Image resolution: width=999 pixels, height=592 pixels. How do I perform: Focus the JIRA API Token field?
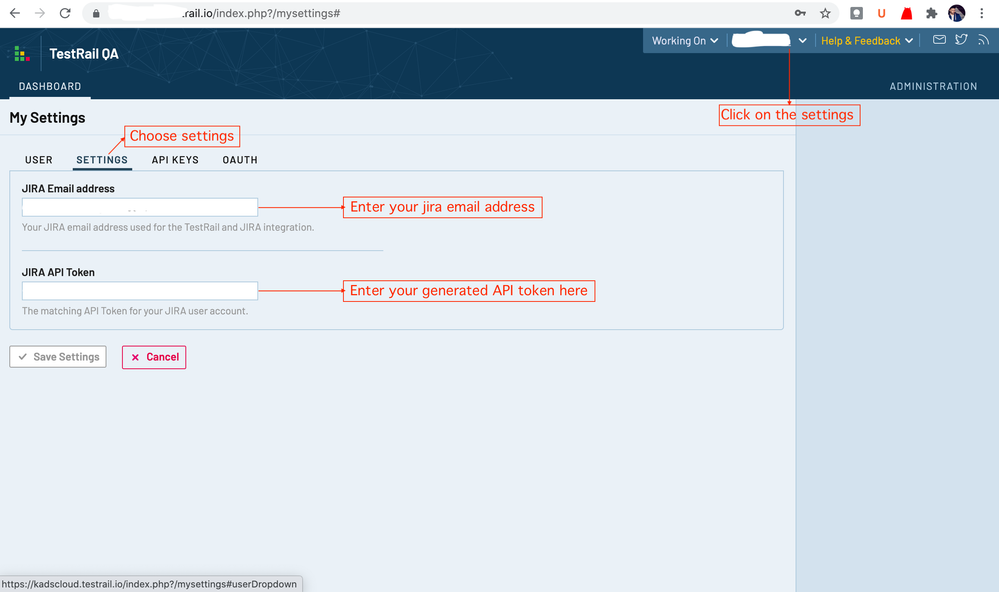pos(140,291)
